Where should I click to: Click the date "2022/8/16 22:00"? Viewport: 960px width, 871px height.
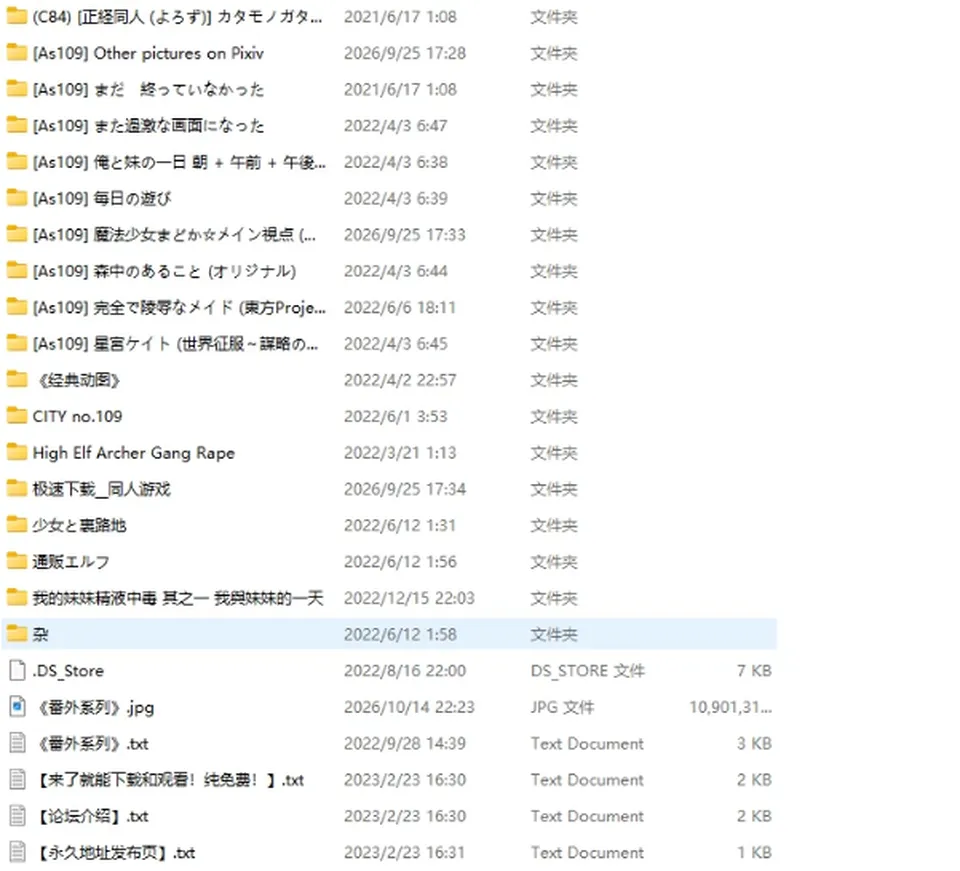(x=405, y=671)
